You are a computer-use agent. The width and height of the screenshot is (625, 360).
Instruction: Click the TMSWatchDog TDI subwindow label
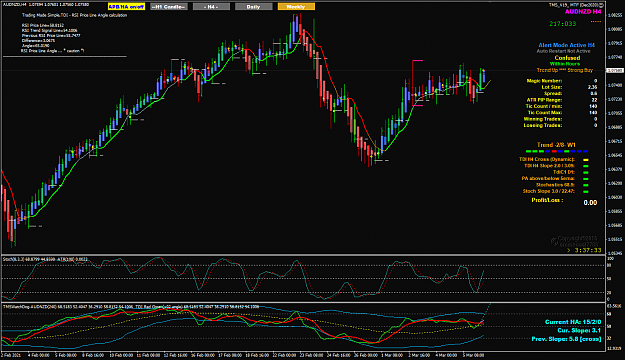131,307
